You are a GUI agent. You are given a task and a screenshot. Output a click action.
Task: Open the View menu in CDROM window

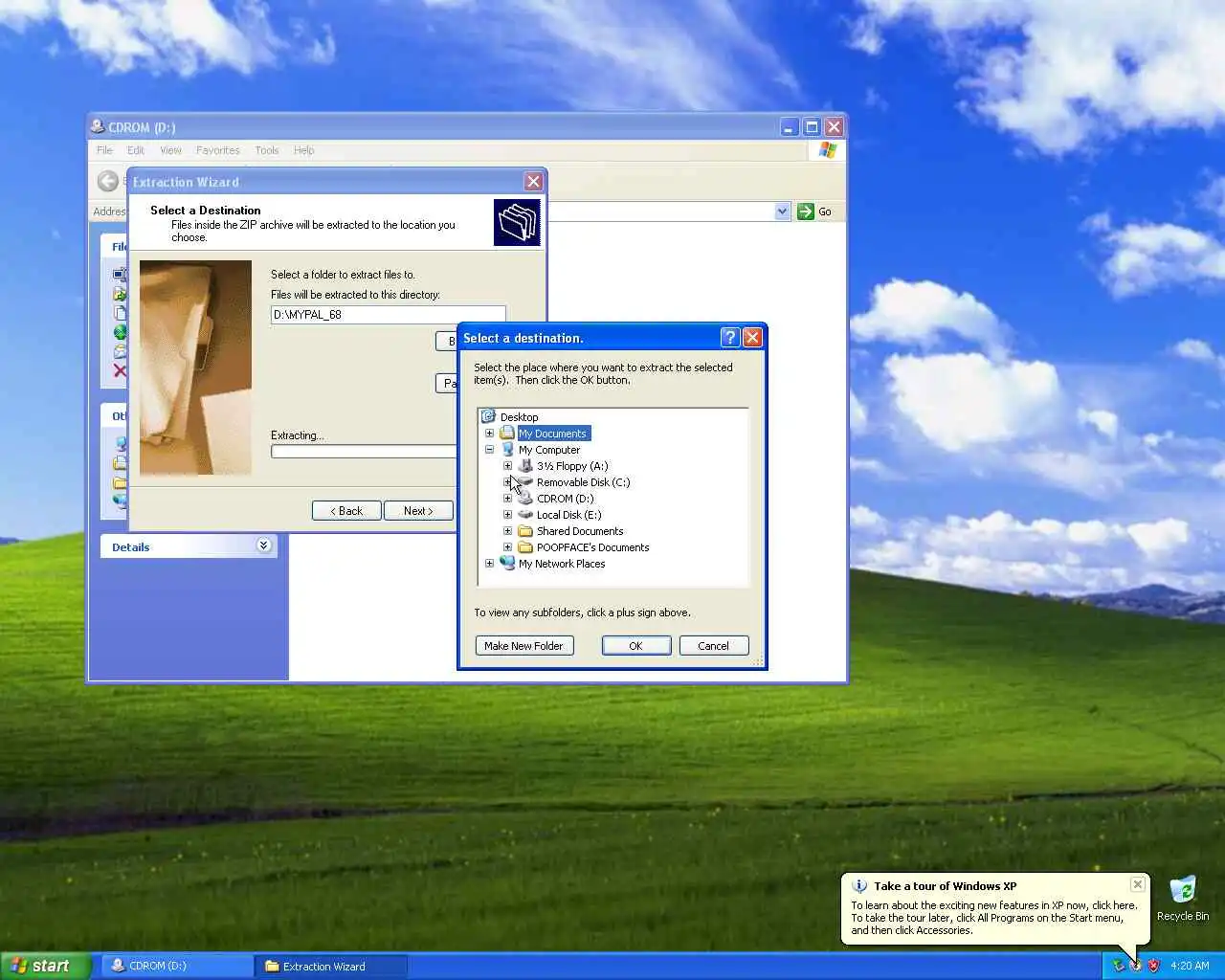pyautogui.click(x=170, y=150)
